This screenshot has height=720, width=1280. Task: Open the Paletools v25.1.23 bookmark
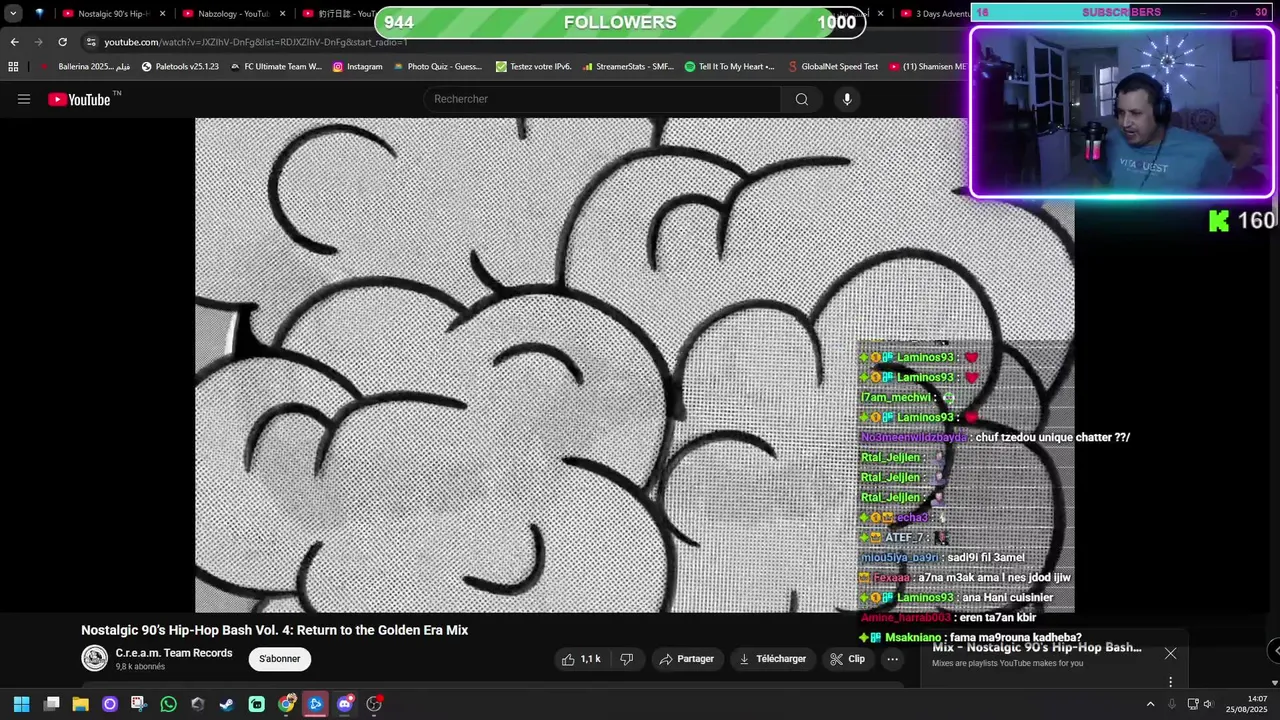click(x=180, y=67)
